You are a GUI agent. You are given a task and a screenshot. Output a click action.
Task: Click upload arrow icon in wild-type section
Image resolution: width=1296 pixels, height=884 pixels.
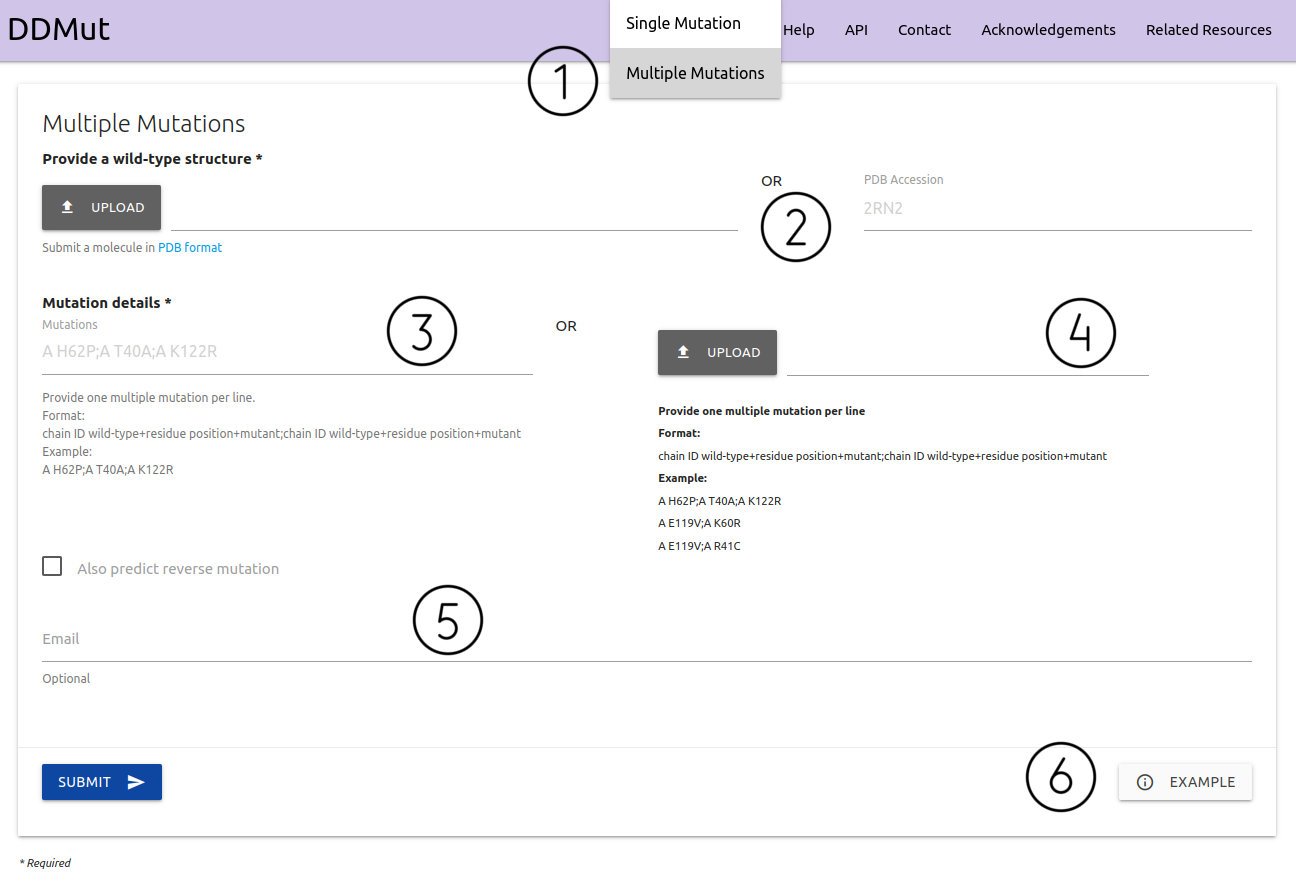coord(68,207)
